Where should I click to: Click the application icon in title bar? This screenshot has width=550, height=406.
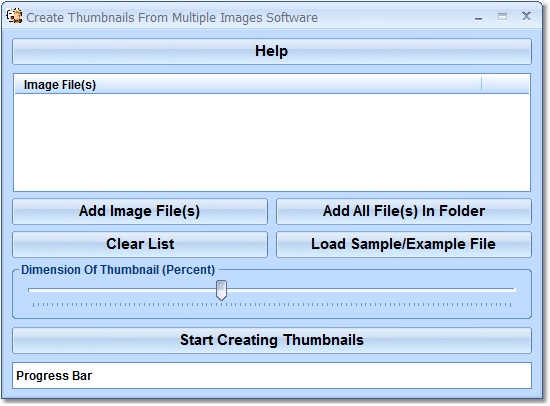point(14,16)
